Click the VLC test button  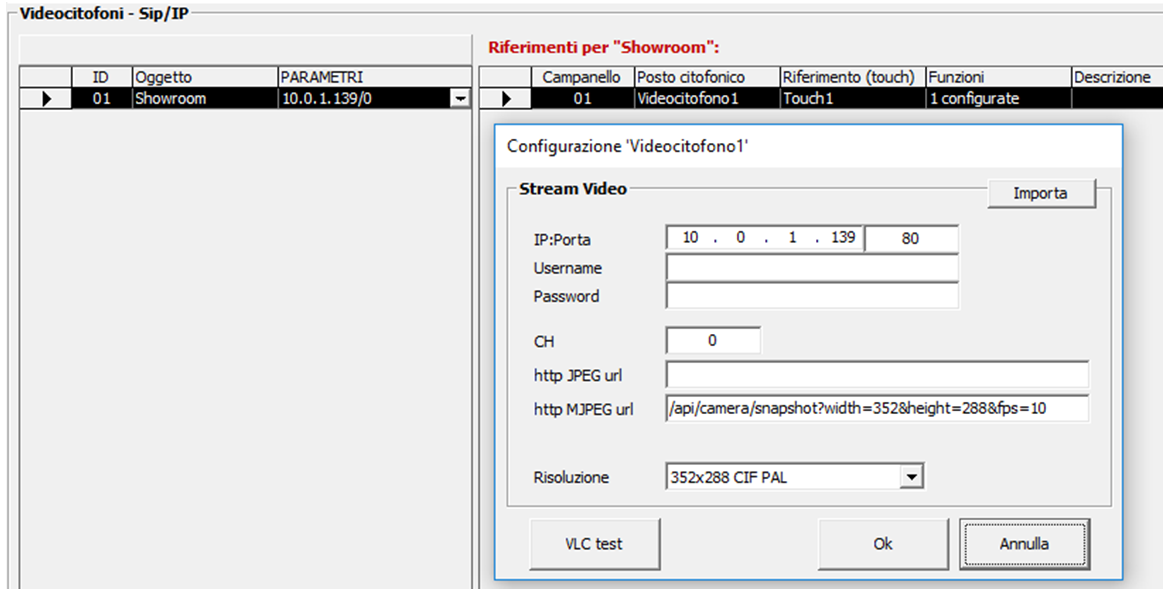tap(594, 544)
